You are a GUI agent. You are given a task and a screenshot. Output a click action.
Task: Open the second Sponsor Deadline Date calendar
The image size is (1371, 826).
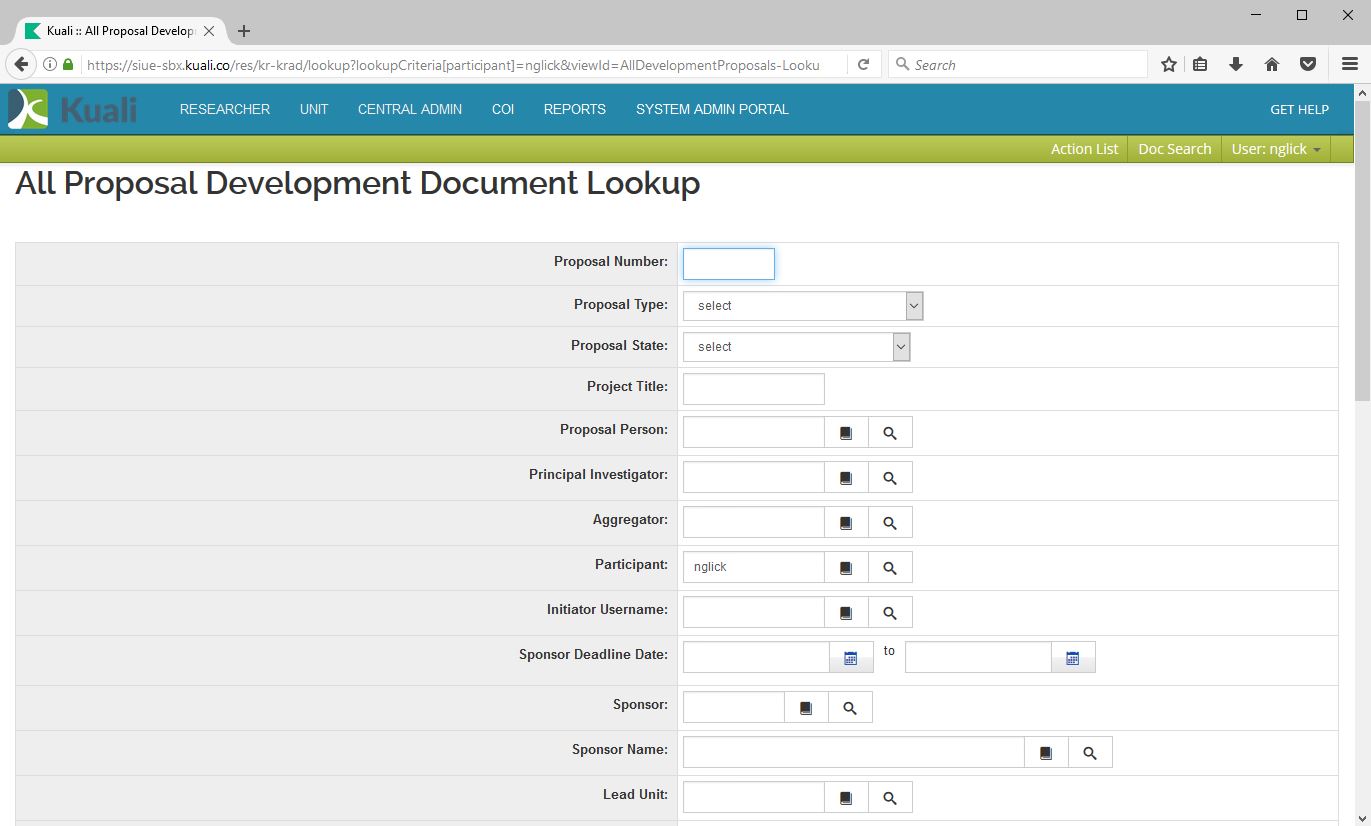[x=1073, y=658]
